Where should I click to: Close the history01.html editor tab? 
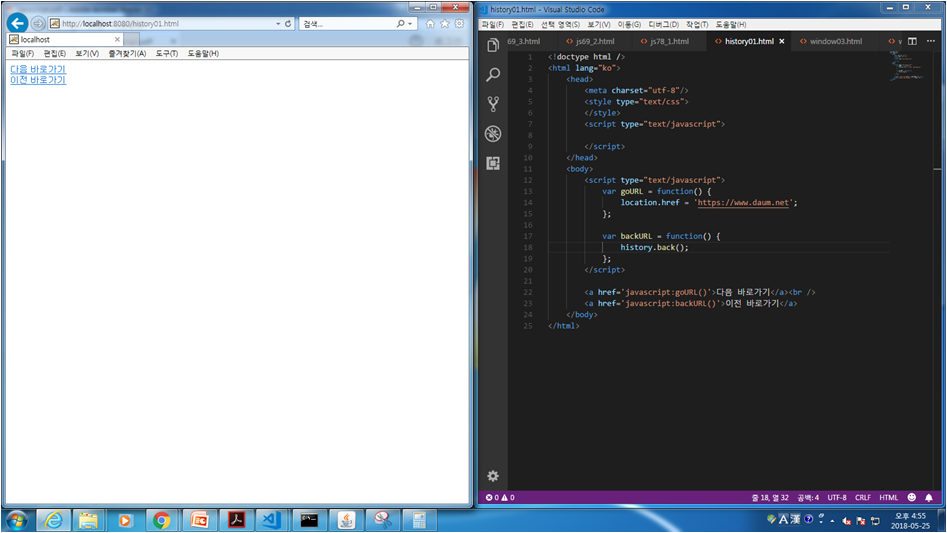click(782, 41)
